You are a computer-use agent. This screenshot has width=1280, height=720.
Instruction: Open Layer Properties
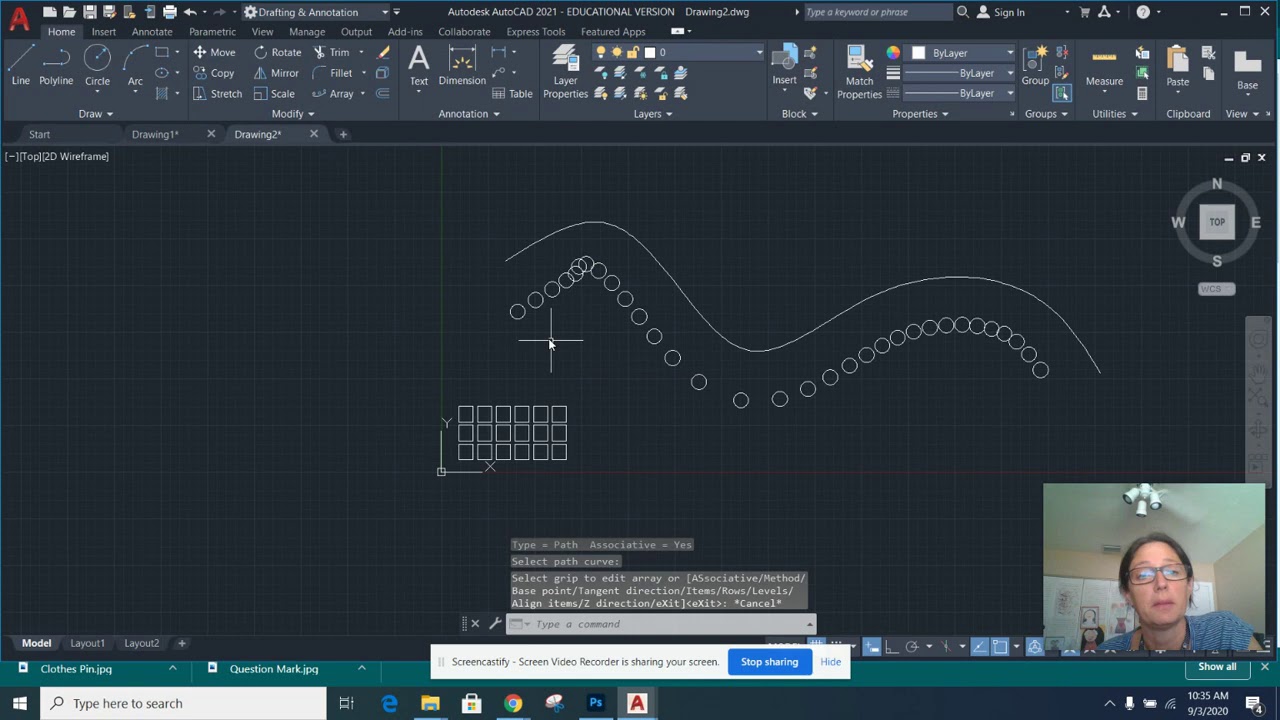(x=565, y=72)
